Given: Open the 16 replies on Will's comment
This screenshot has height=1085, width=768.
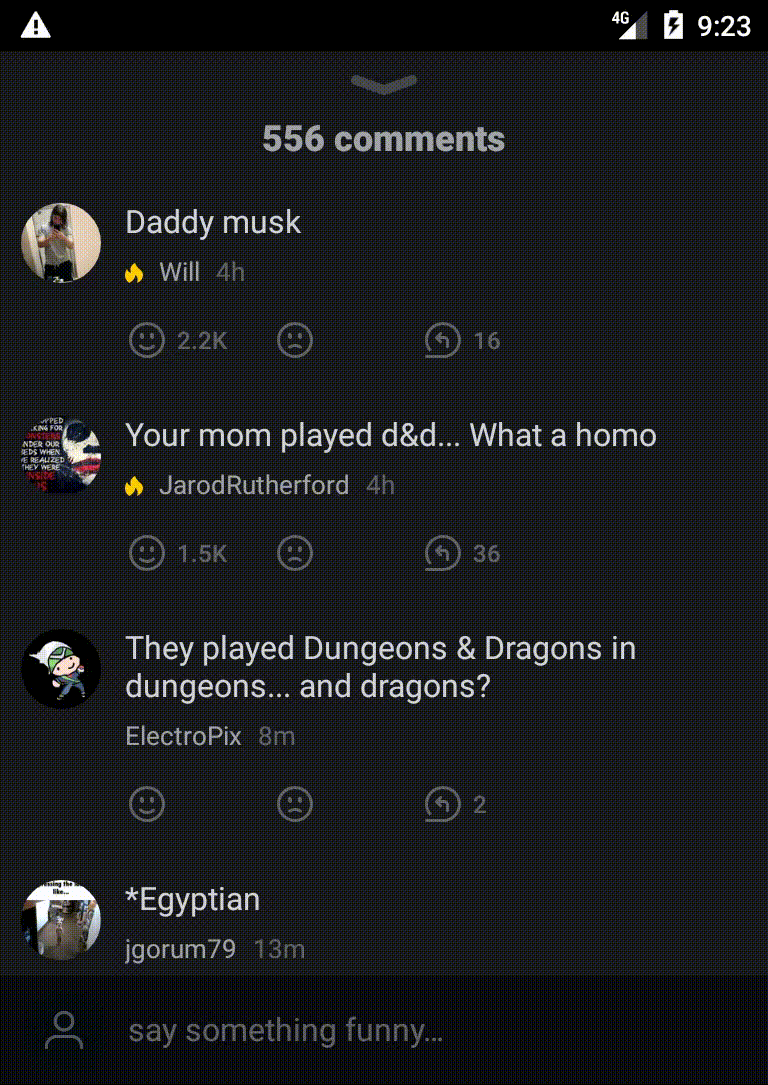Looking at the screenshot, I should pos(462,340).
